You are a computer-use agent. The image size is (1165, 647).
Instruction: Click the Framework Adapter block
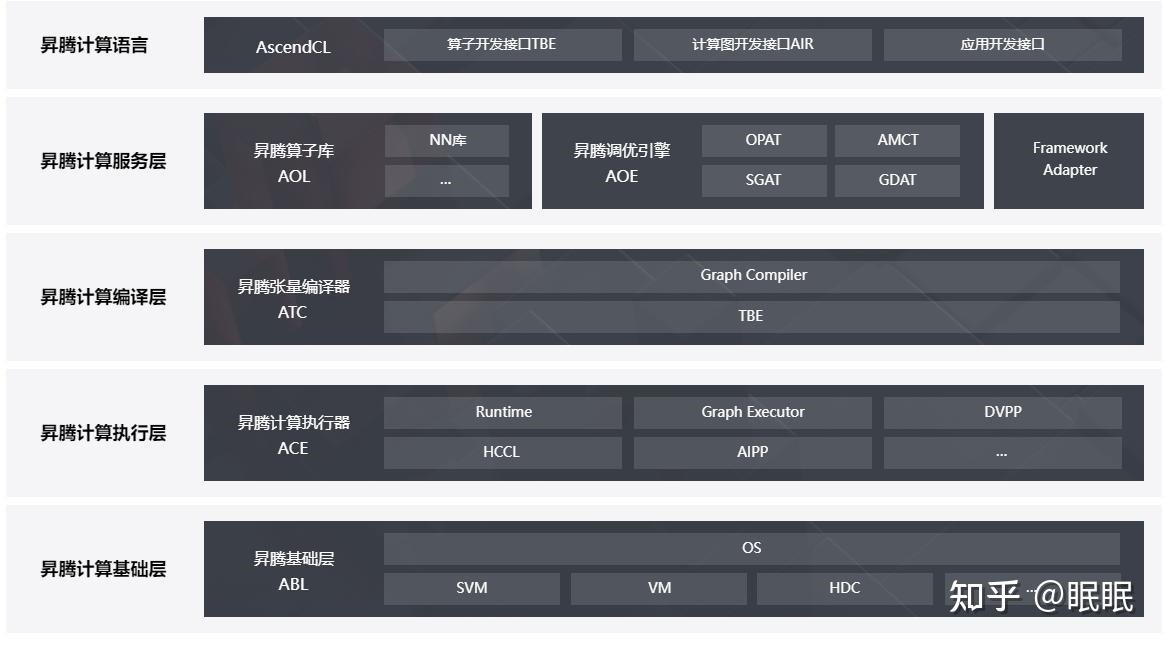click(x=1069, y=160)
